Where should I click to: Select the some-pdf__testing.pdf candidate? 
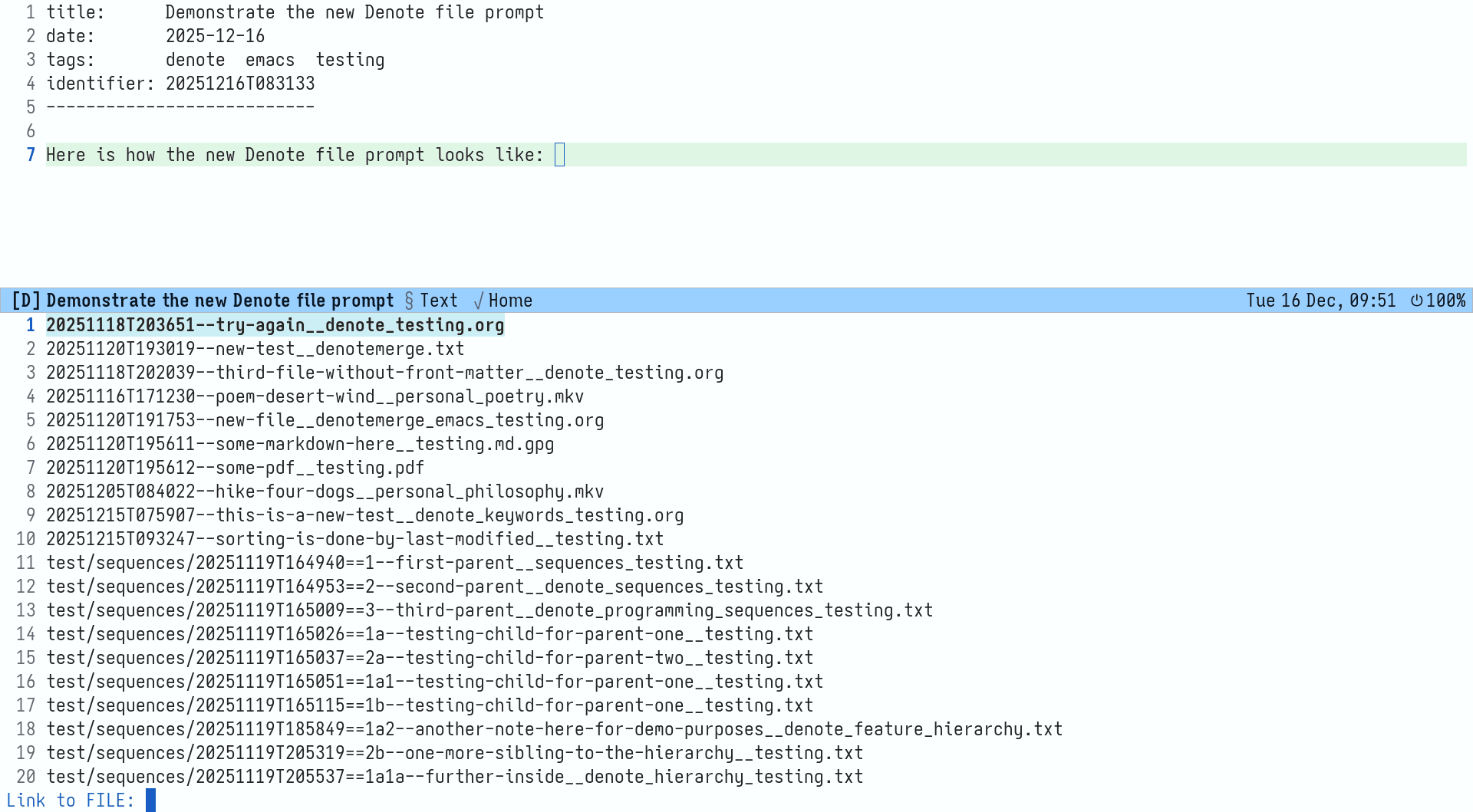pyautogui.click(x=235, y=467)
